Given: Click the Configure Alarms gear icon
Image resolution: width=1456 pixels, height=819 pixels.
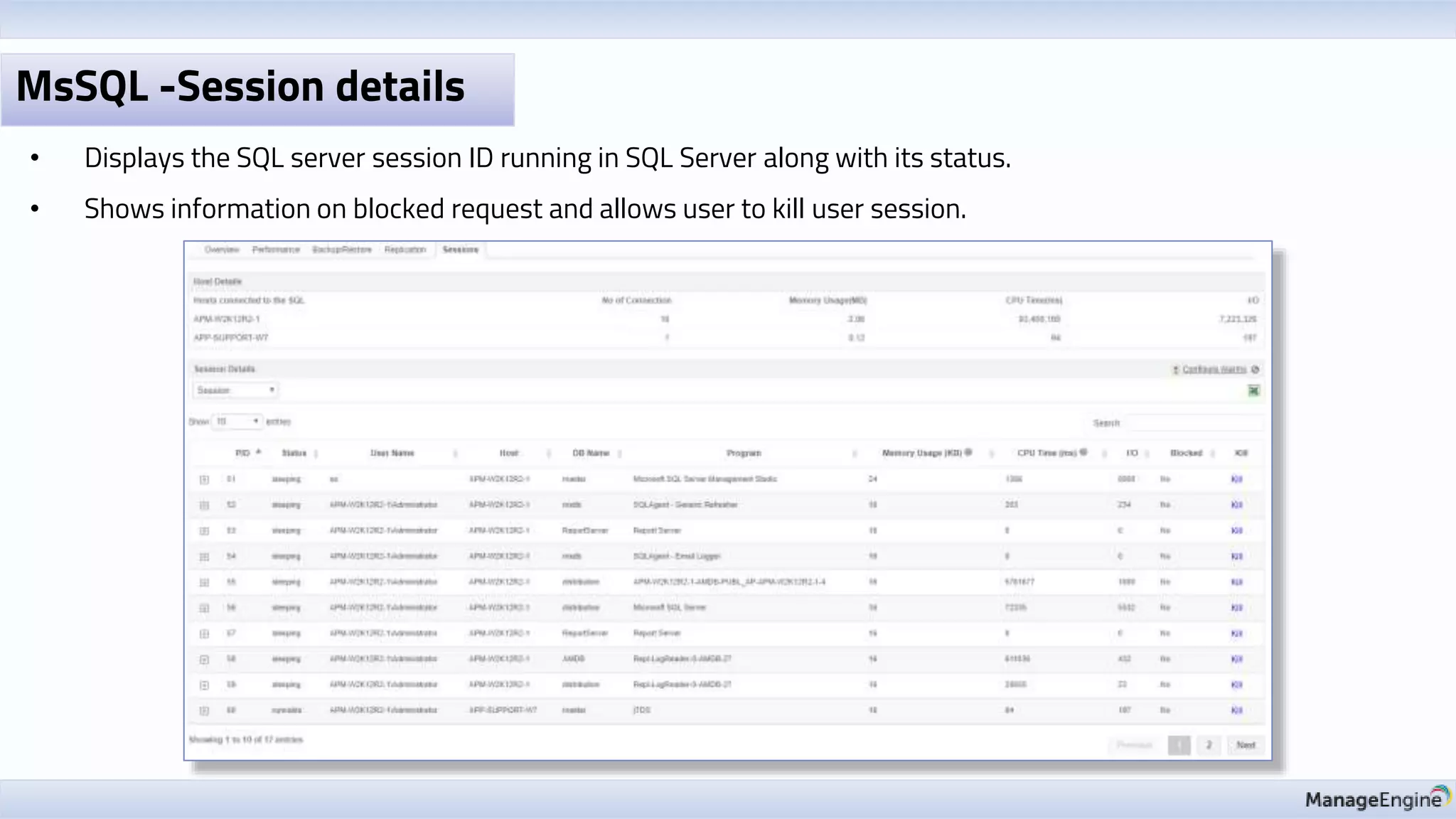Looking at the screenshot, I should coord(1255,369).
